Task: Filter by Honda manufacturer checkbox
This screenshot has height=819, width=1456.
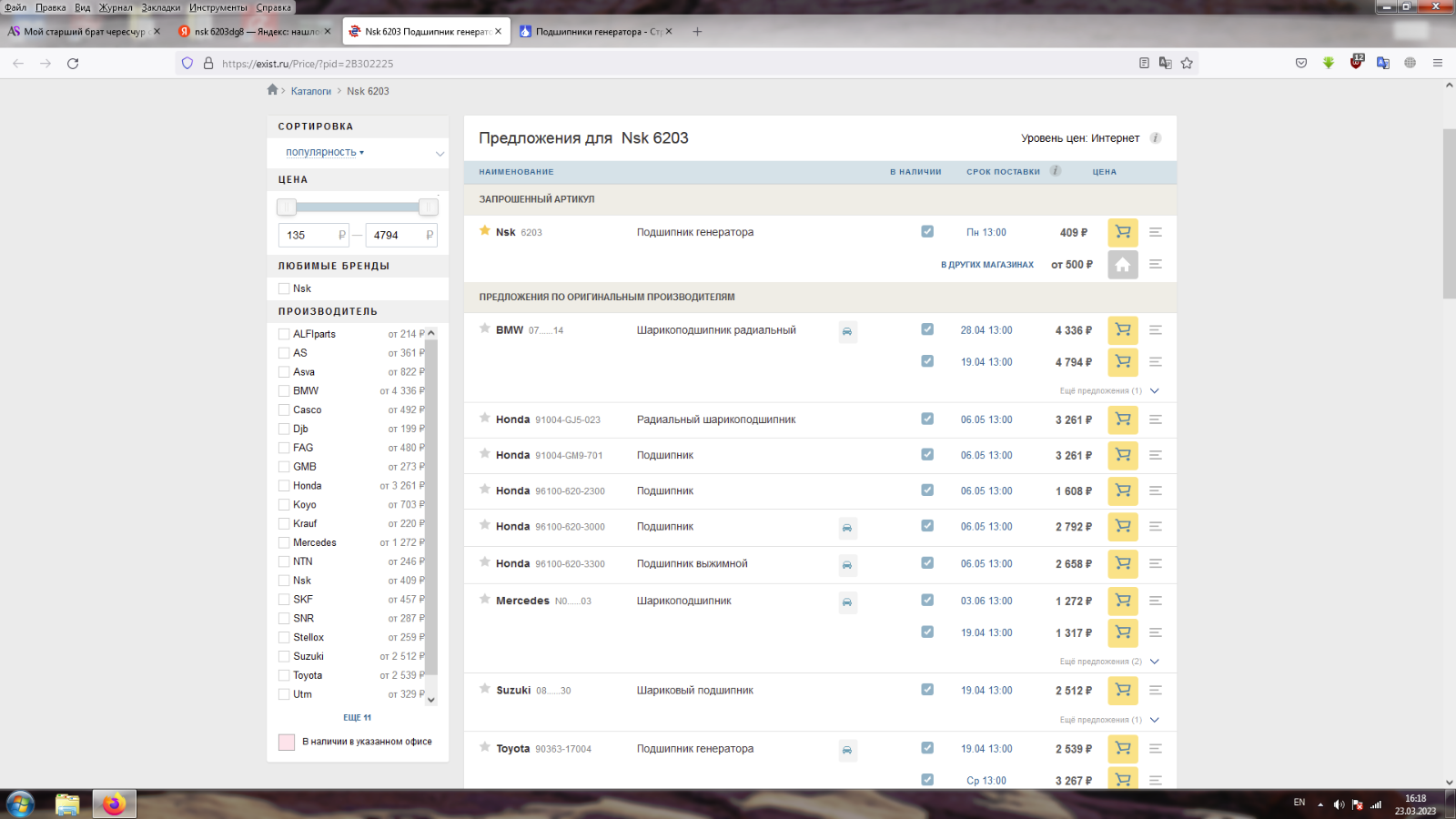Action: click(284, 486)
